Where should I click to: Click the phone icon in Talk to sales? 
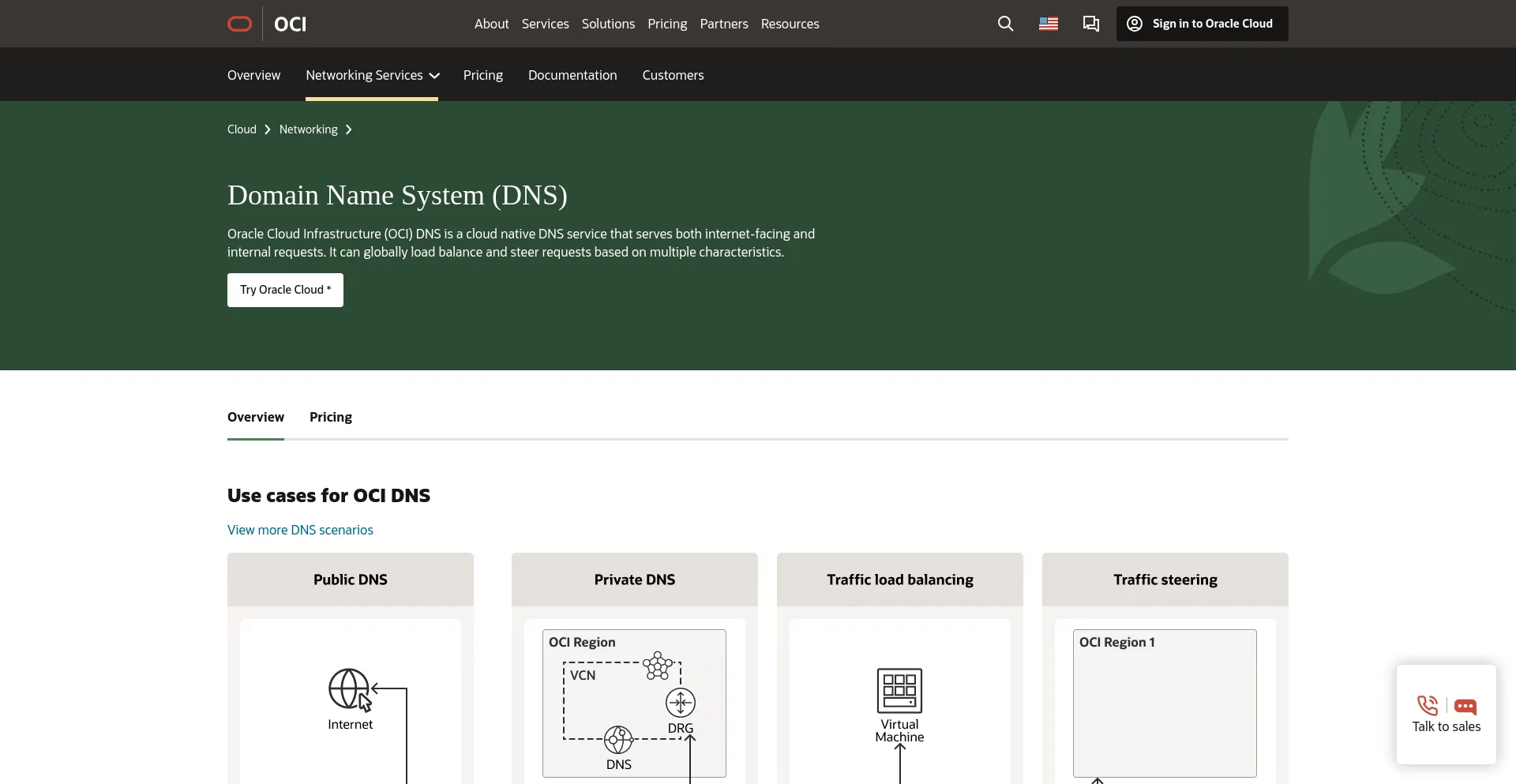click(1428, 705)
